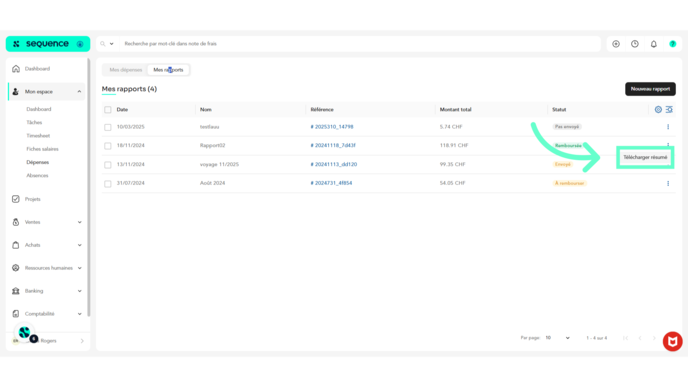Collapse the Mon espace section
Image resolution: width=688 pixels, height=387 pixels.
(79, 92)
